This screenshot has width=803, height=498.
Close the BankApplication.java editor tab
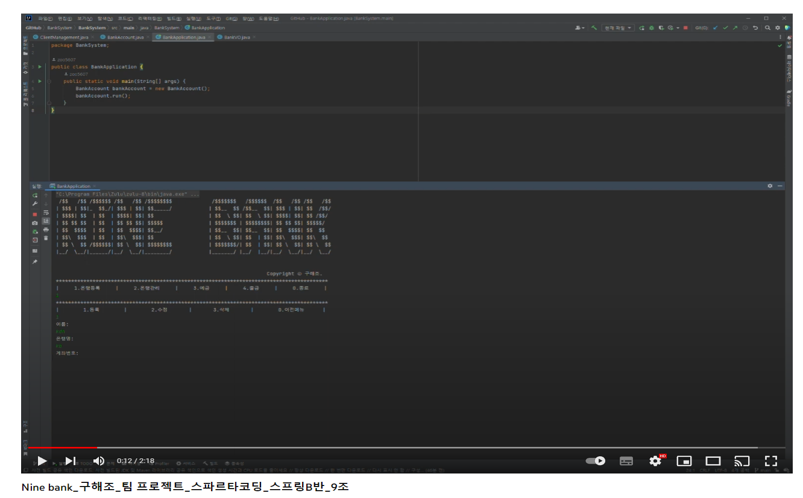[209, 37]
